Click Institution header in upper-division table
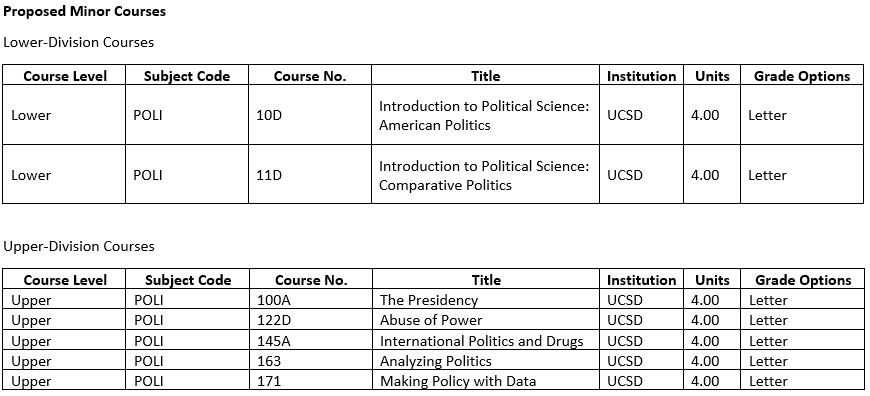 click(x=641, y=280)
